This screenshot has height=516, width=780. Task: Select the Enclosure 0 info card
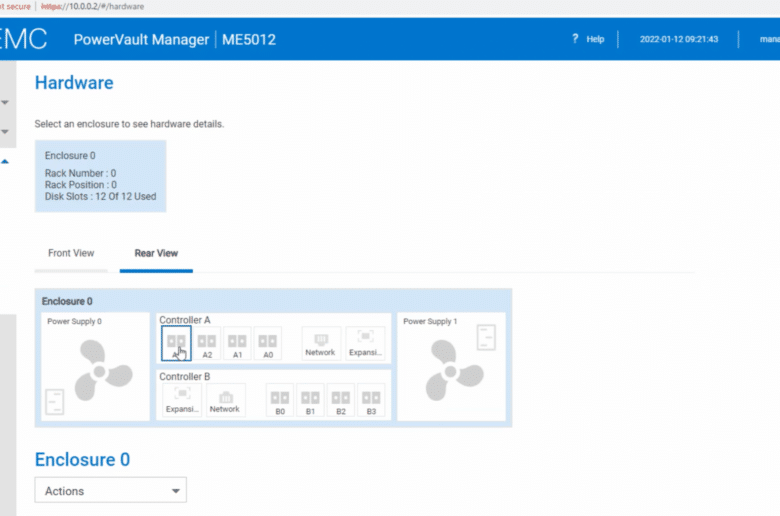pos(100,176)
